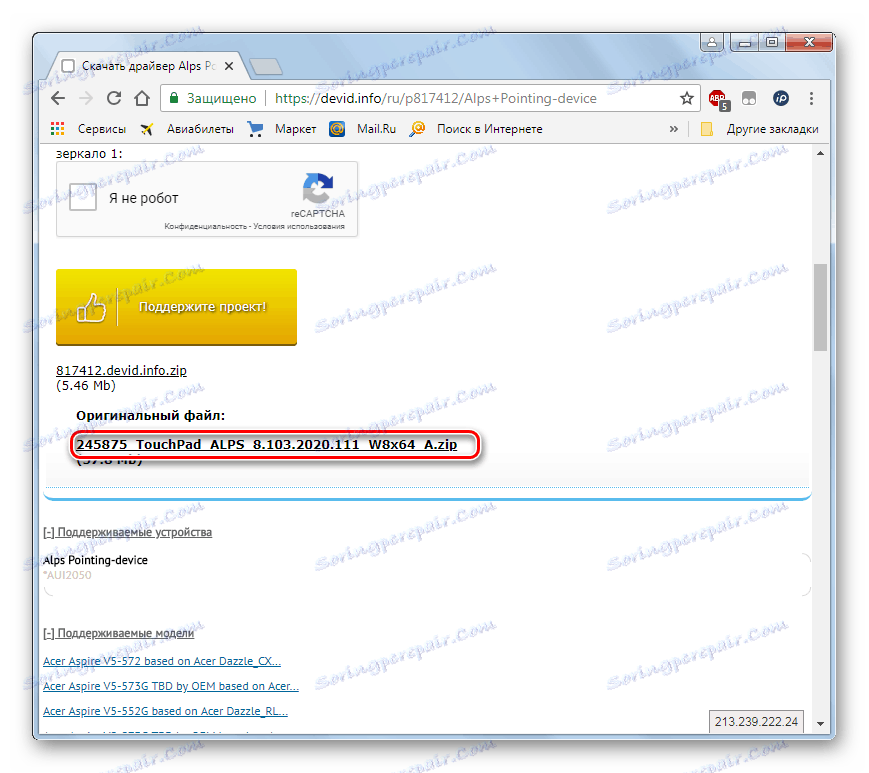869x773 pixels.
Task: Open the Авиабилеты bookmark
Action: (x=187, y=129)
